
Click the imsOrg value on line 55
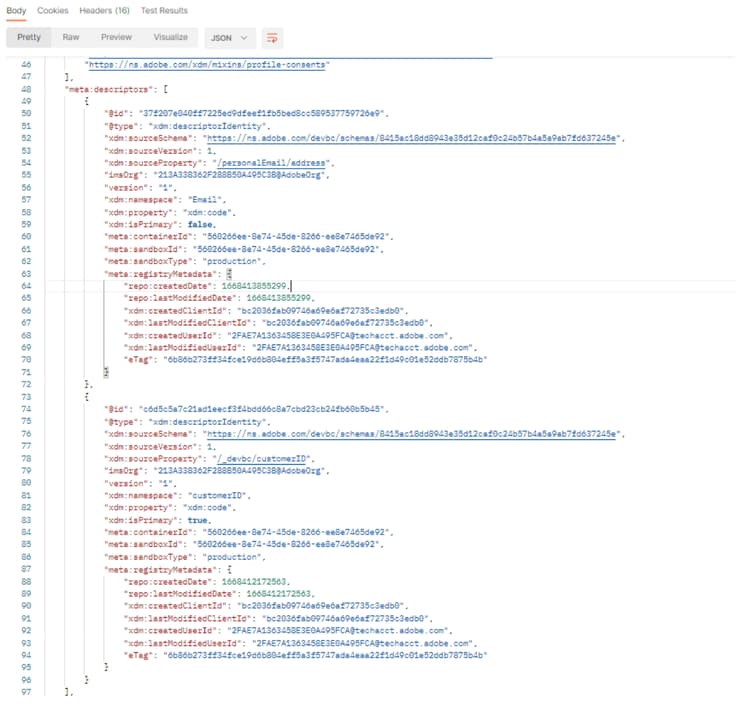(x=242, y=175)
